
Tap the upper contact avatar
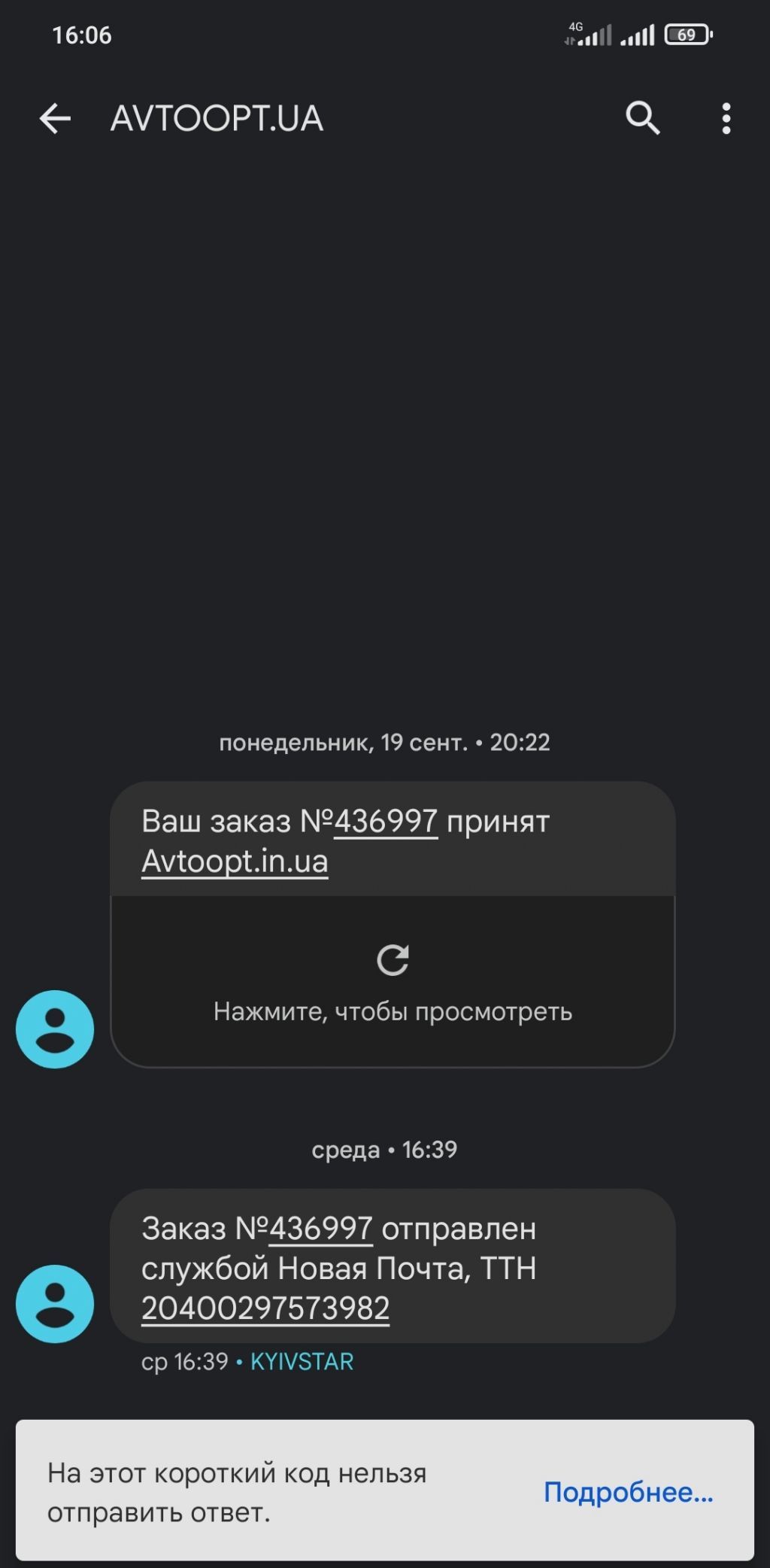[55, 1029]
